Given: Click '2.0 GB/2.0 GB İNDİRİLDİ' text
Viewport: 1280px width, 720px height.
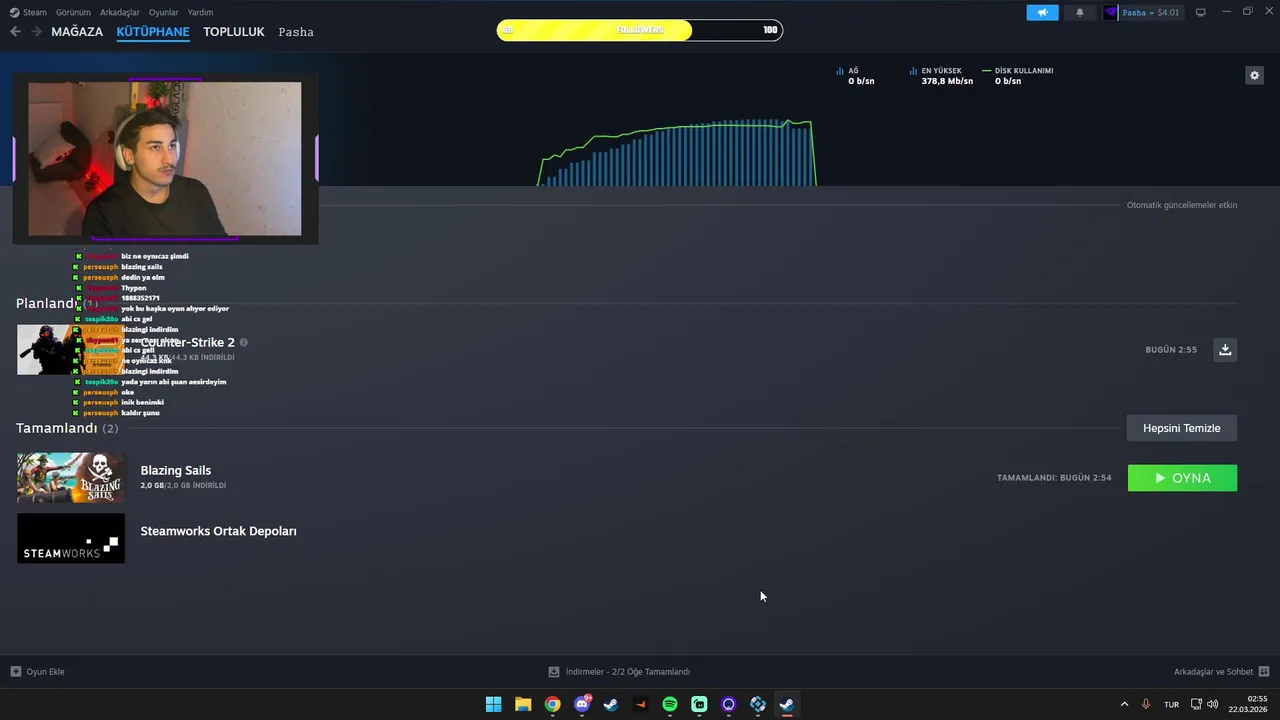Looking at the screenshot, I should (183, 486).
